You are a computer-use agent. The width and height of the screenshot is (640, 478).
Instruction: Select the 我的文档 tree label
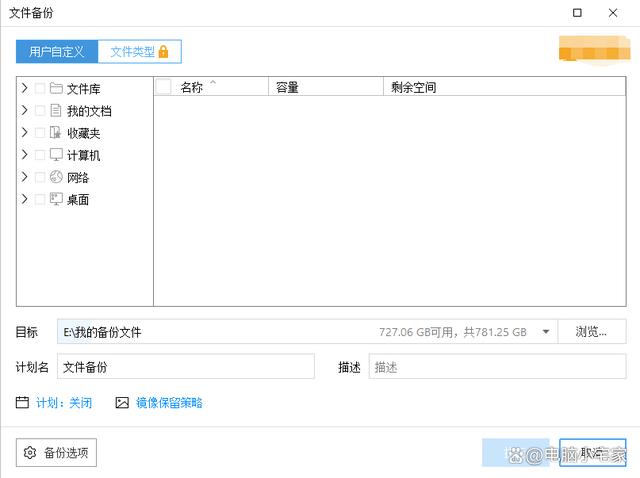(89, 111)
